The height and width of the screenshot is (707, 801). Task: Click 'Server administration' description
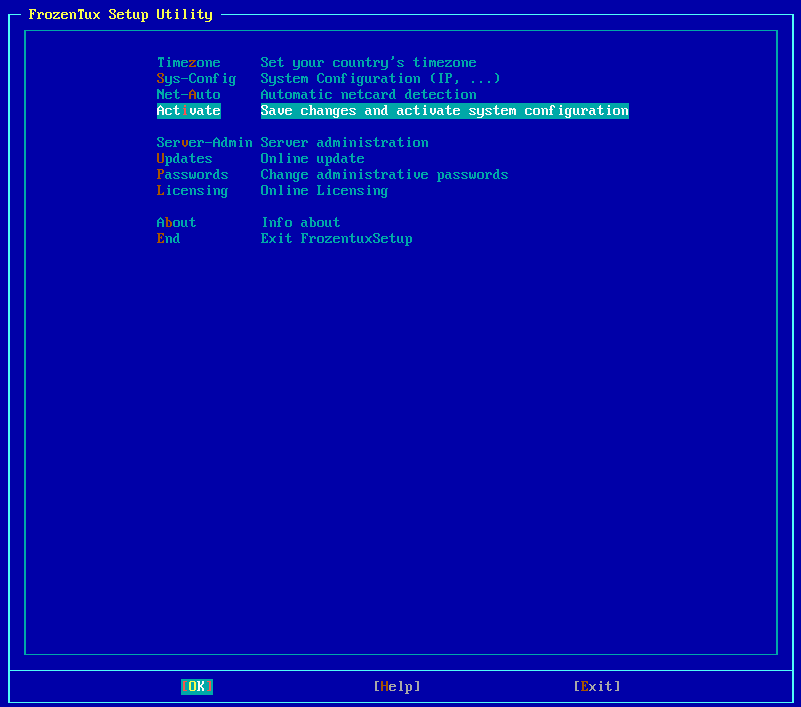(344, 143)
